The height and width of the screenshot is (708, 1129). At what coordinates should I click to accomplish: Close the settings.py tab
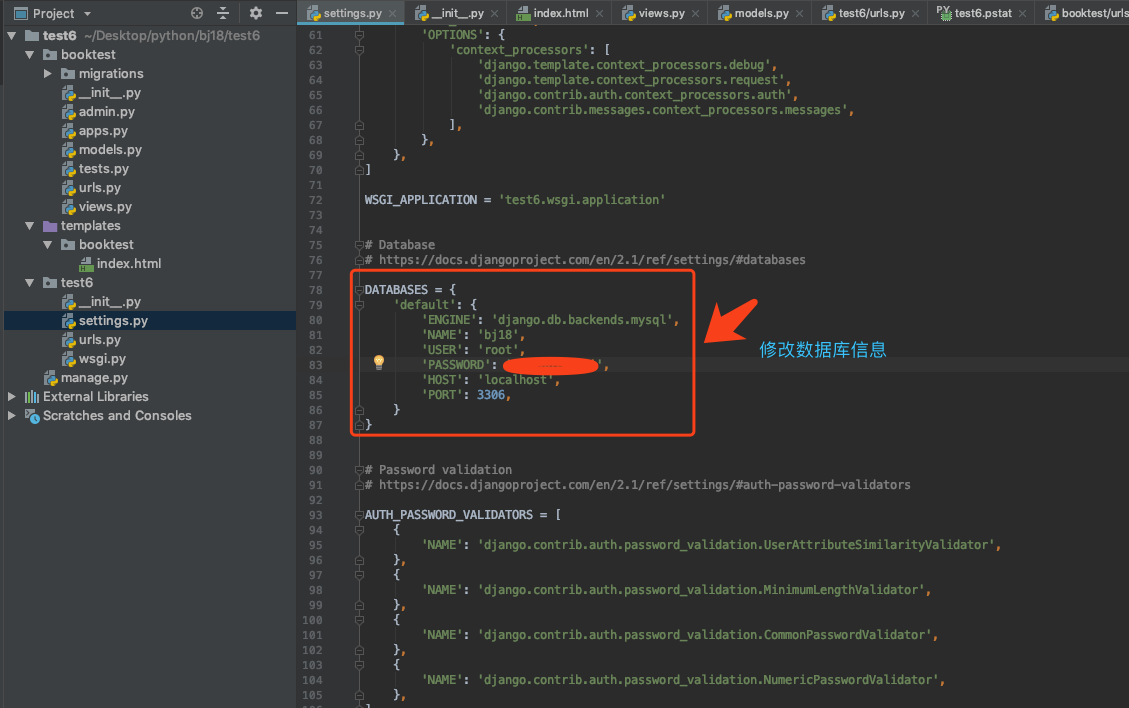392,14
